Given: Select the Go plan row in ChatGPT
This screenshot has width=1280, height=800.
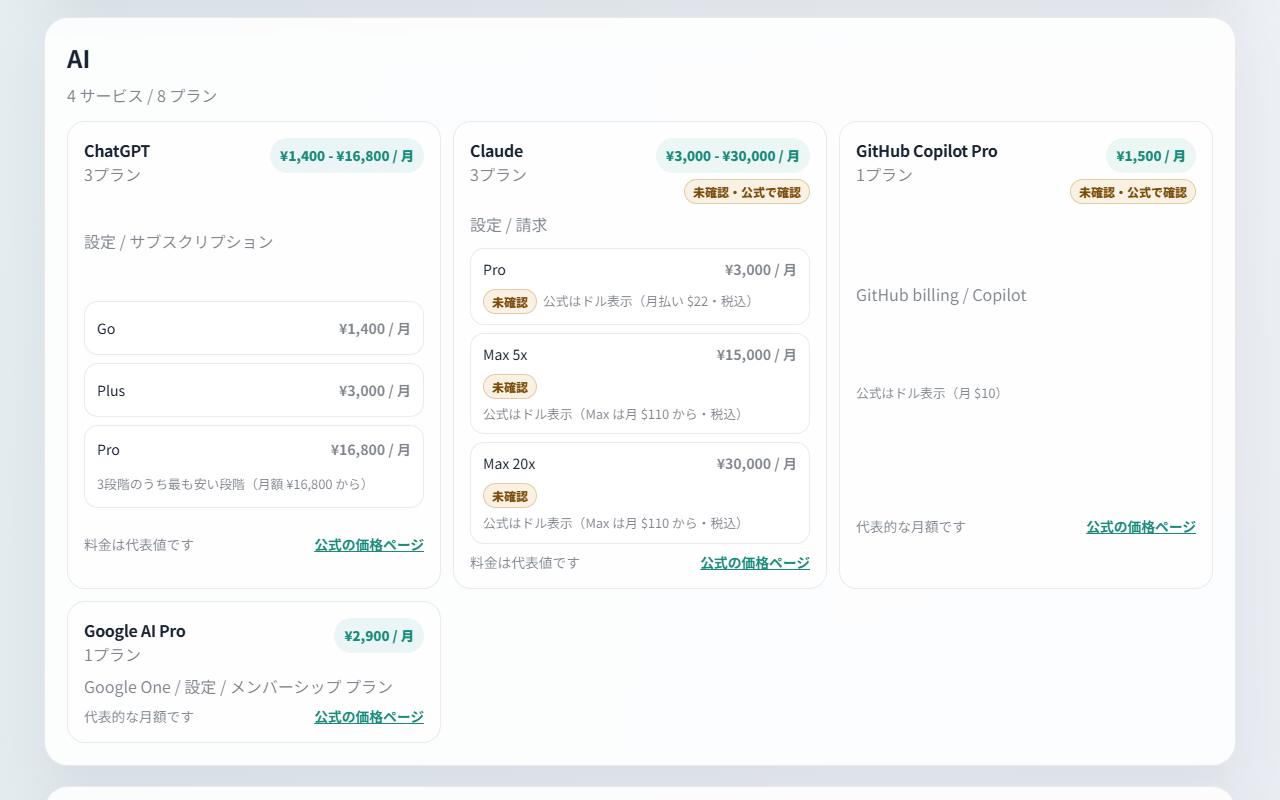Looking at the screenshot, I should click(x=254, y=328).
